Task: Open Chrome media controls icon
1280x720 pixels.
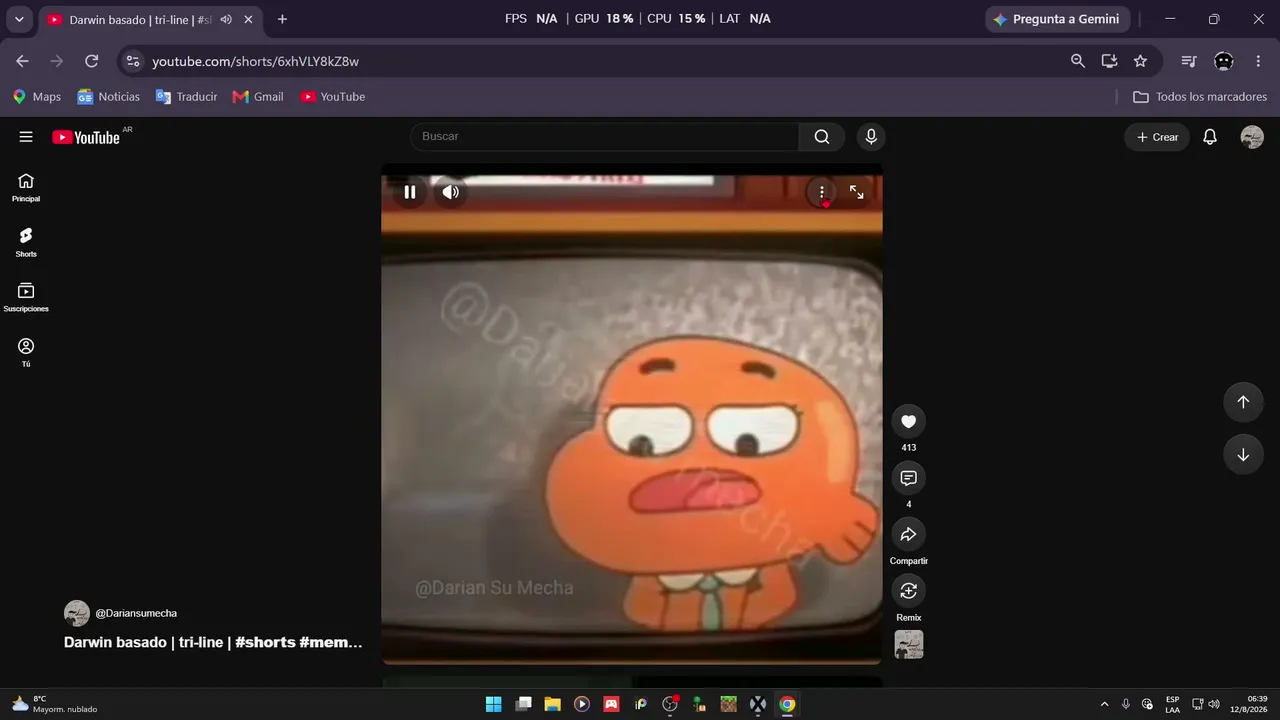Action: pos(1189,61)
